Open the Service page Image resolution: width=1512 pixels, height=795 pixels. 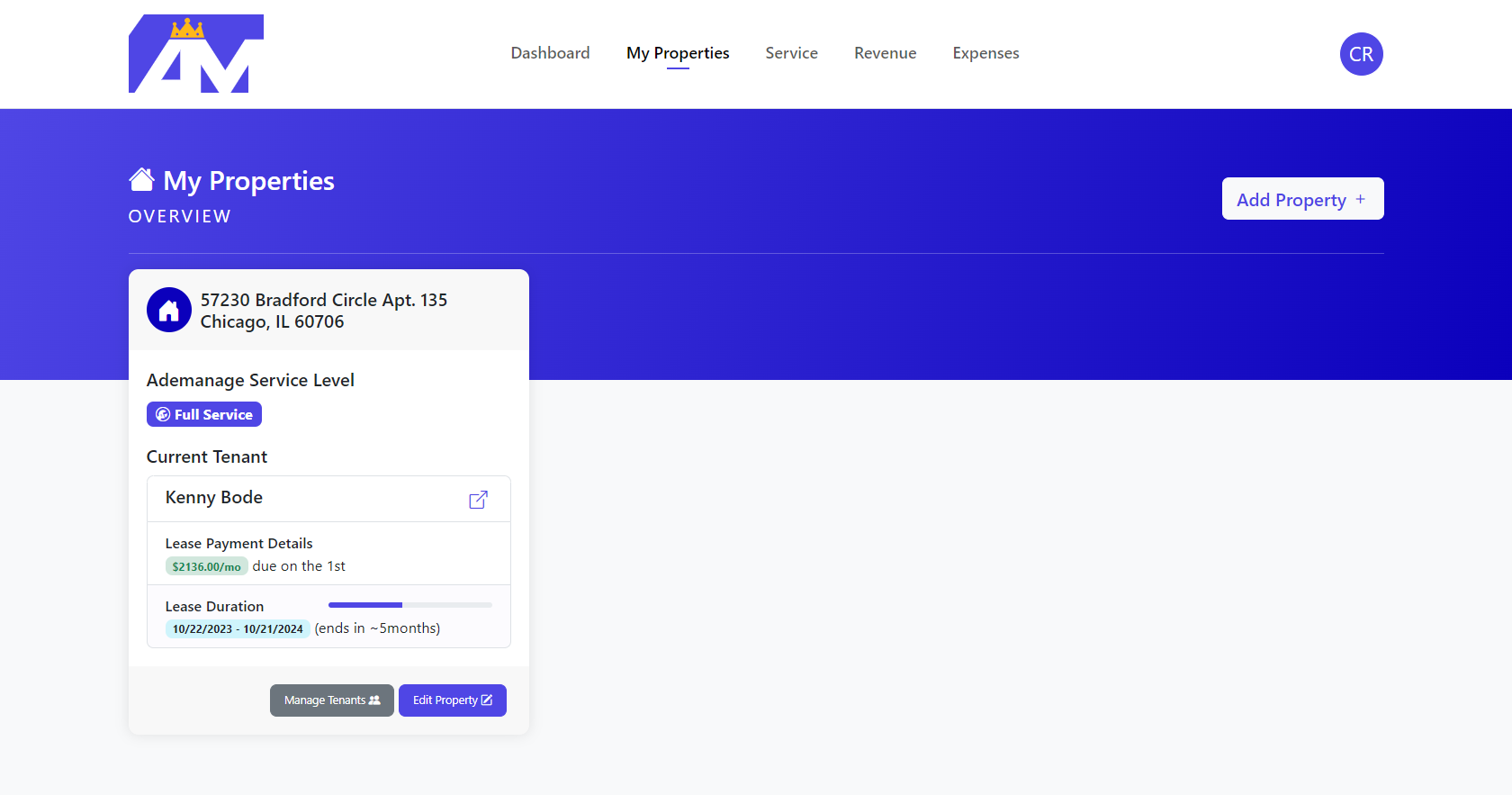(791, 53)
